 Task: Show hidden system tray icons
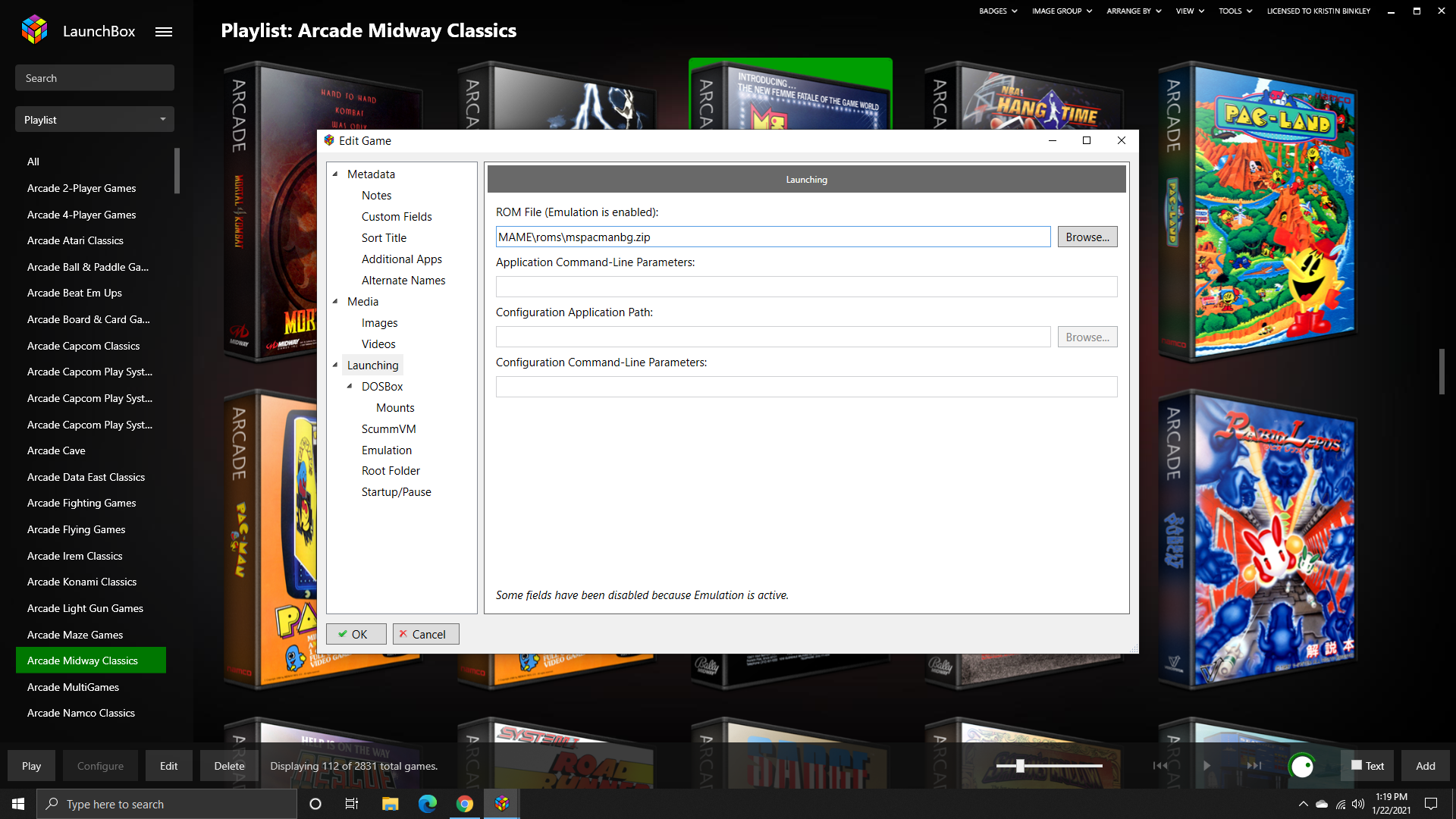pos(1303,804)
